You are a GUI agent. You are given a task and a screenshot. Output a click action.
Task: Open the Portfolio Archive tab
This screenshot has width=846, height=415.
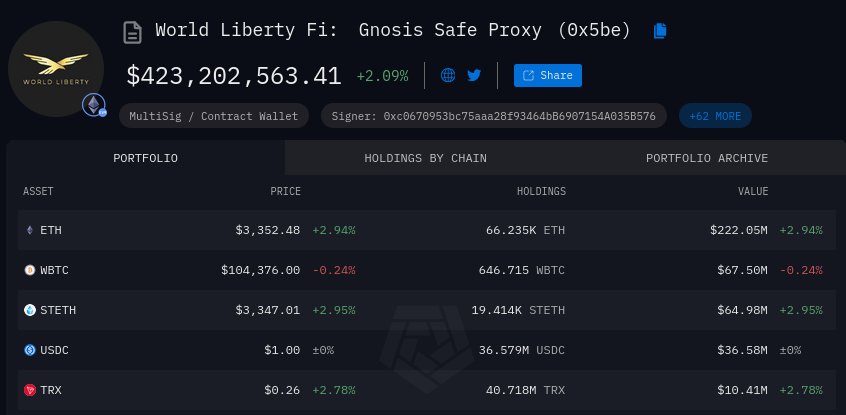707,158
